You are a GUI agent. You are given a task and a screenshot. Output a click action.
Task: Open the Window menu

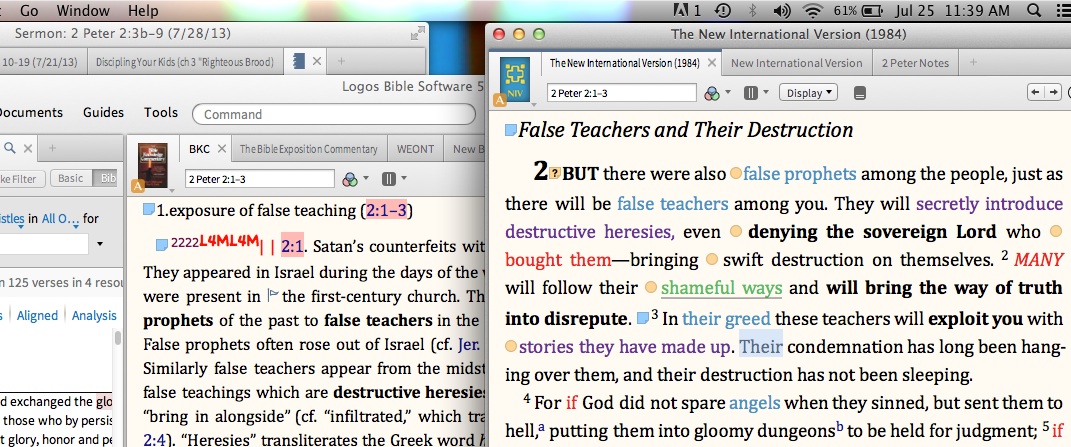83,10
